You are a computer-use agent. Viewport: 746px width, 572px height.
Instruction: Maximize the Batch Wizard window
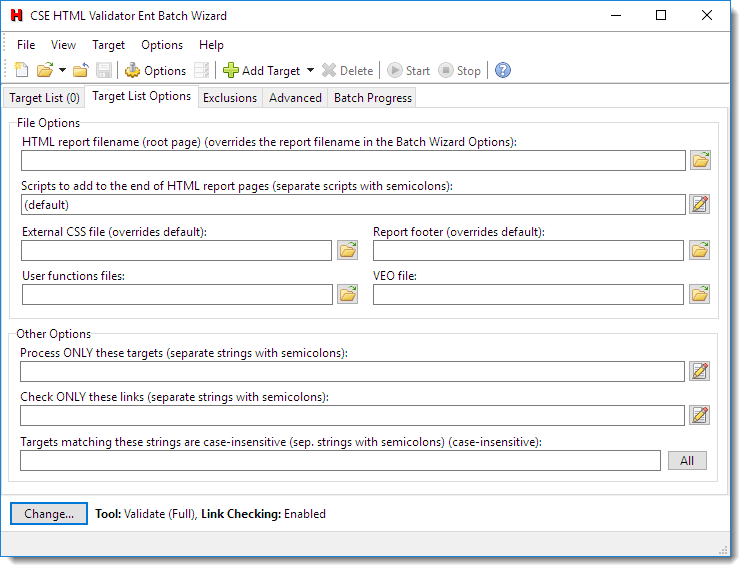[661, 16]
